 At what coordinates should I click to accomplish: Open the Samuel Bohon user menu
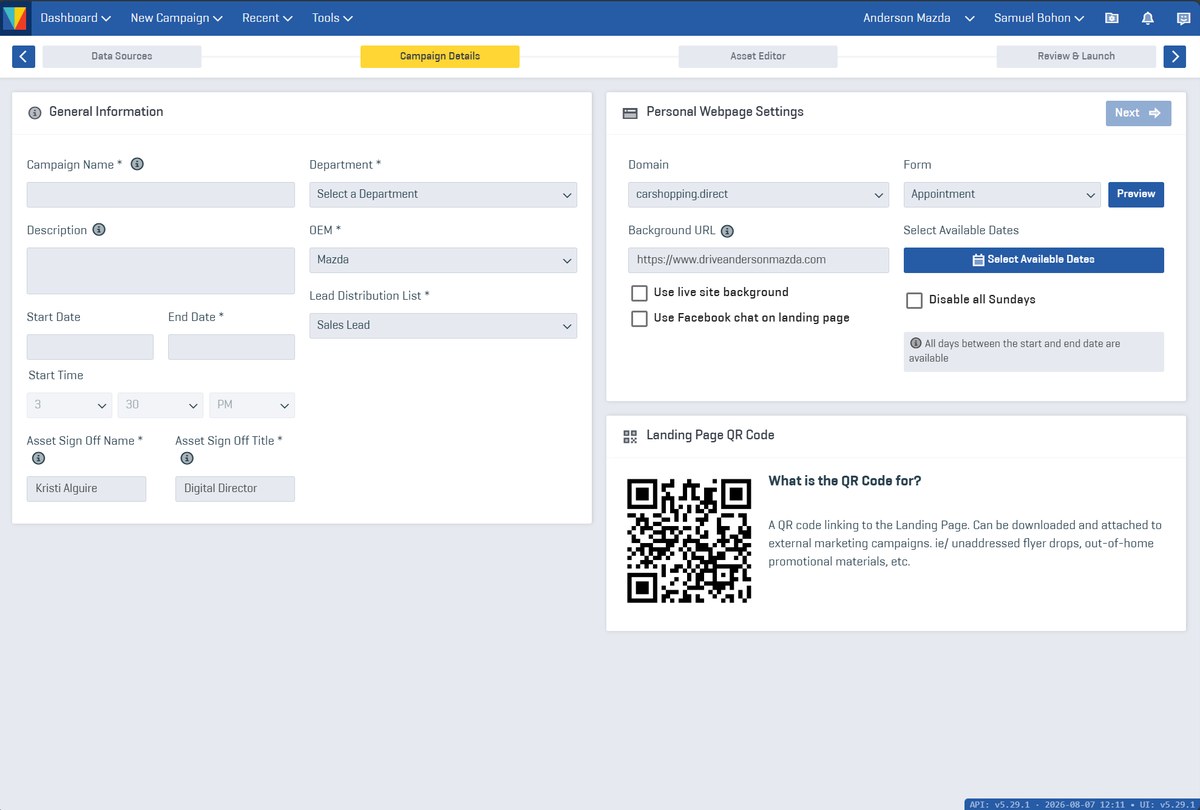(x=1039, y=18)
